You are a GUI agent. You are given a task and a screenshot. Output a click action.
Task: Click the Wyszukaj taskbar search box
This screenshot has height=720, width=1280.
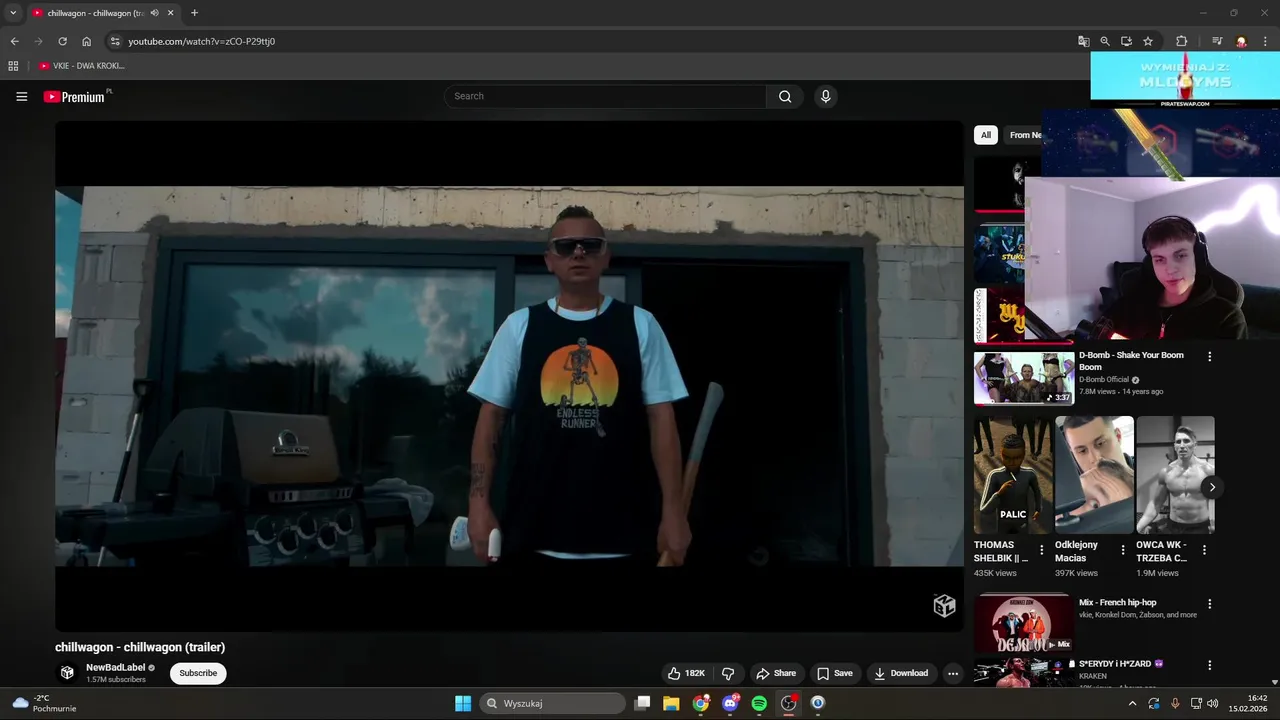coord(552,703)
